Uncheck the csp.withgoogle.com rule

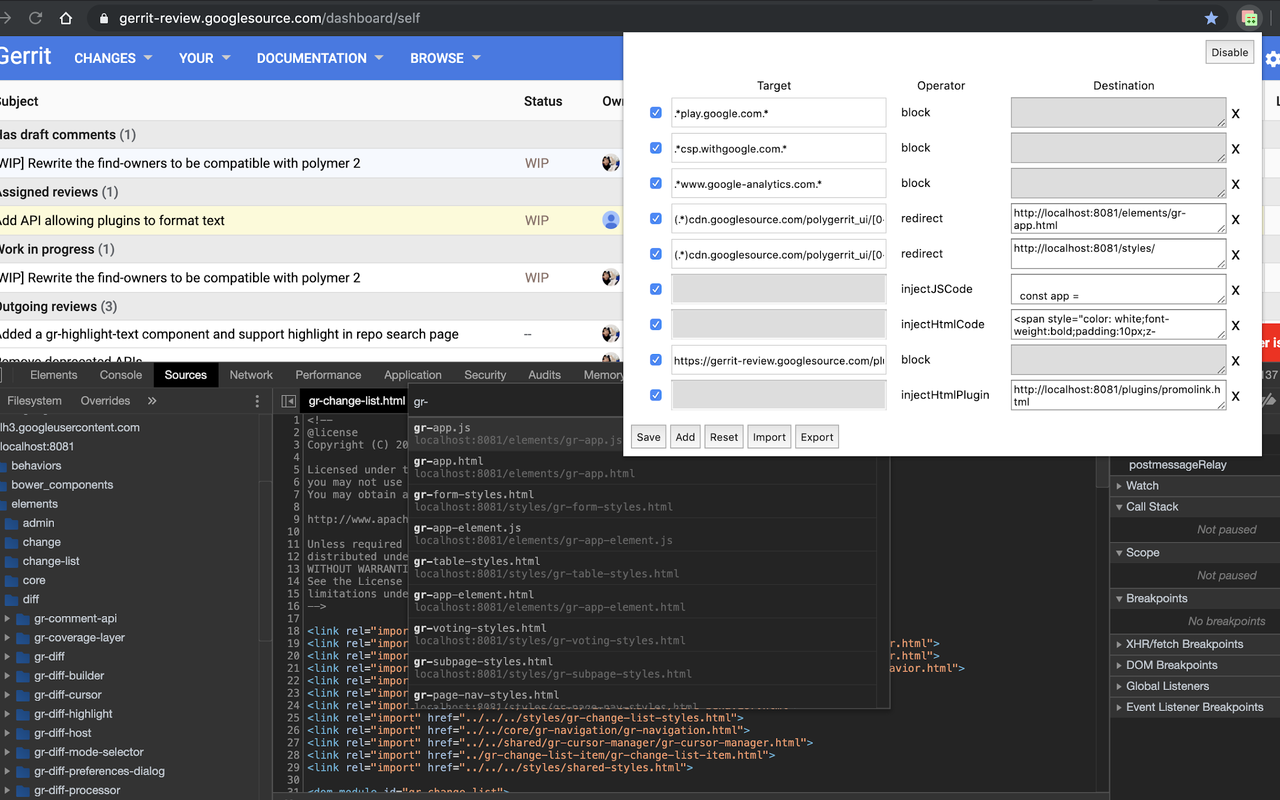click(x=656, y=148)
